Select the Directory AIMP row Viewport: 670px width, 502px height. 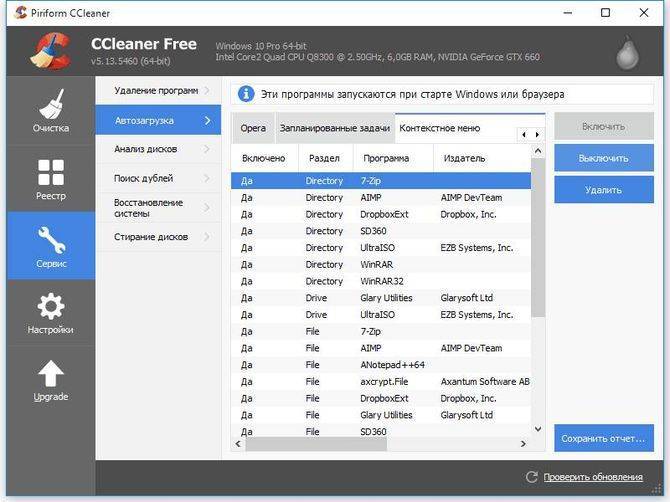(381, 197)
